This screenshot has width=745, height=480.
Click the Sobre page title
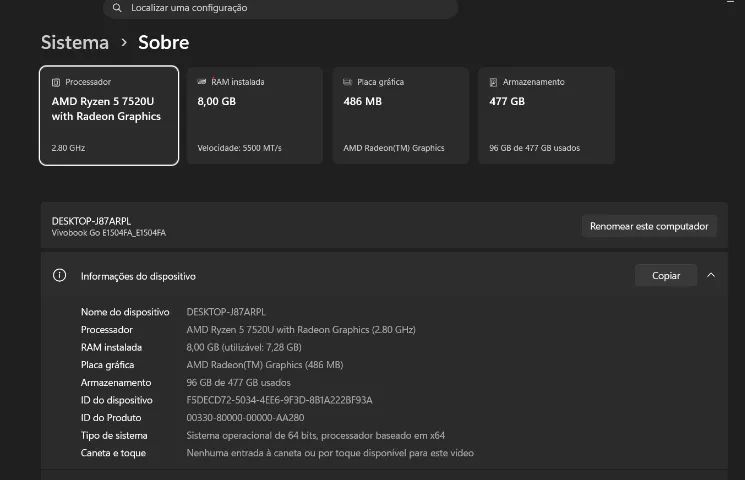163,42
